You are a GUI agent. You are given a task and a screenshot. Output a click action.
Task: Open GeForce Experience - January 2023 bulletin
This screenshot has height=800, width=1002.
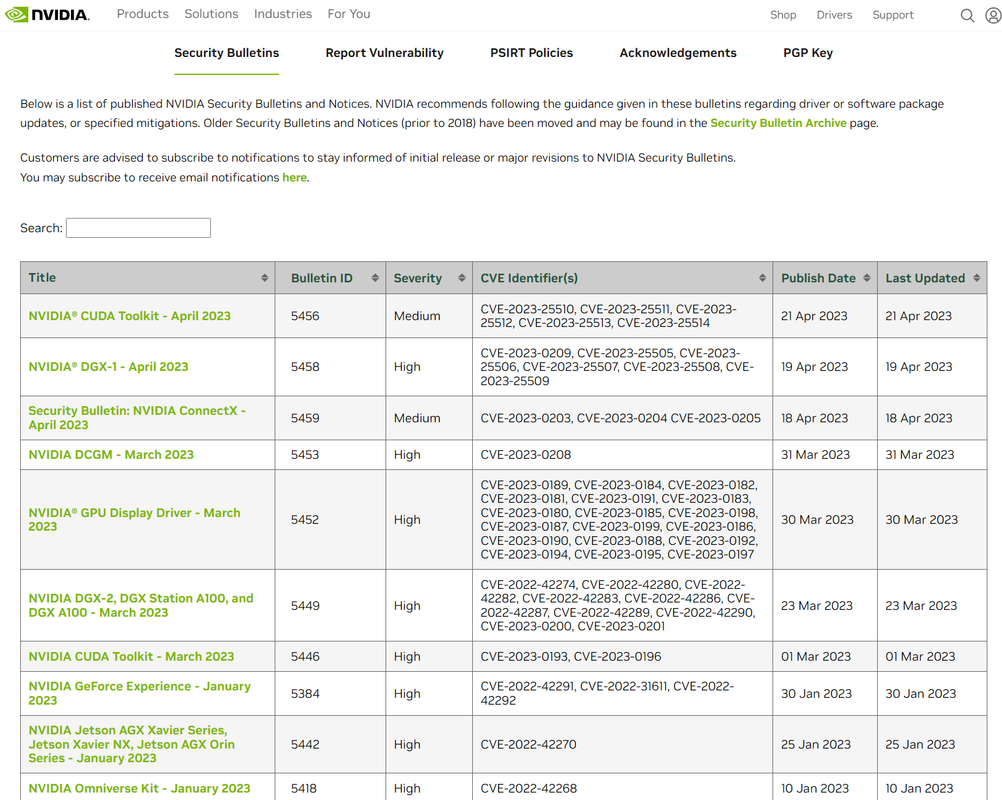pos(139,693)
